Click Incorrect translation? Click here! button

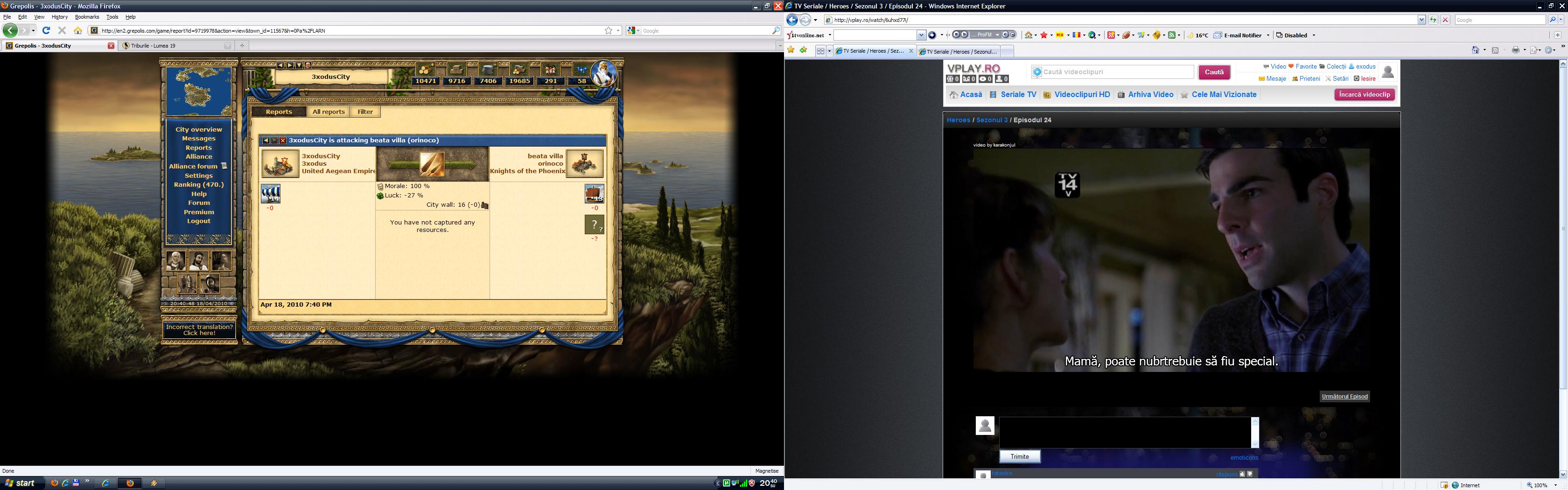199,330
